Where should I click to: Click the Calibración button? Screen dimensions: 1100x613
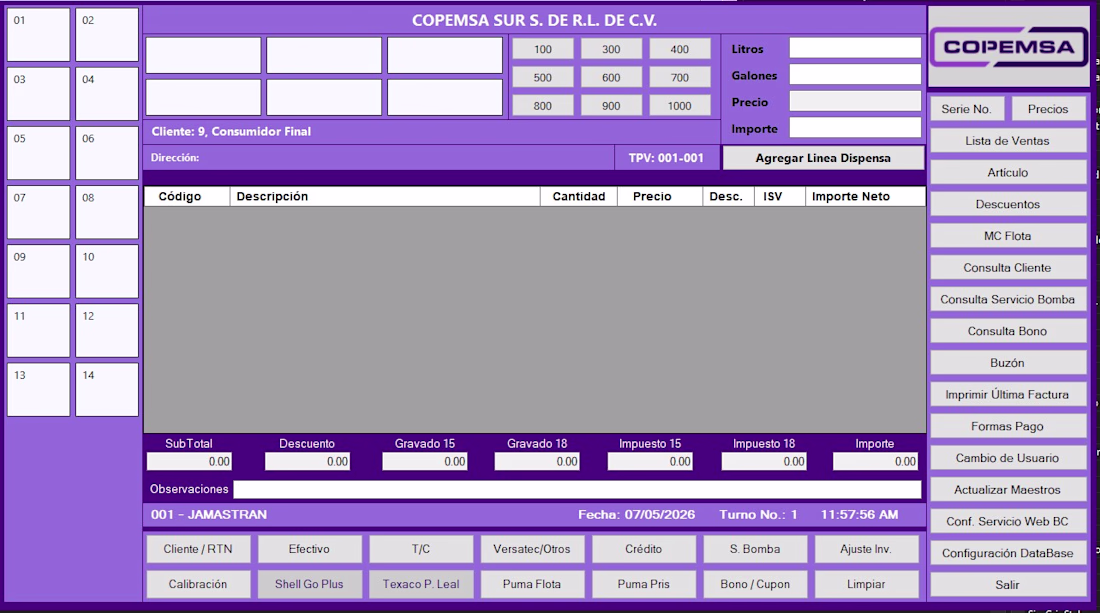pos(198,584)
